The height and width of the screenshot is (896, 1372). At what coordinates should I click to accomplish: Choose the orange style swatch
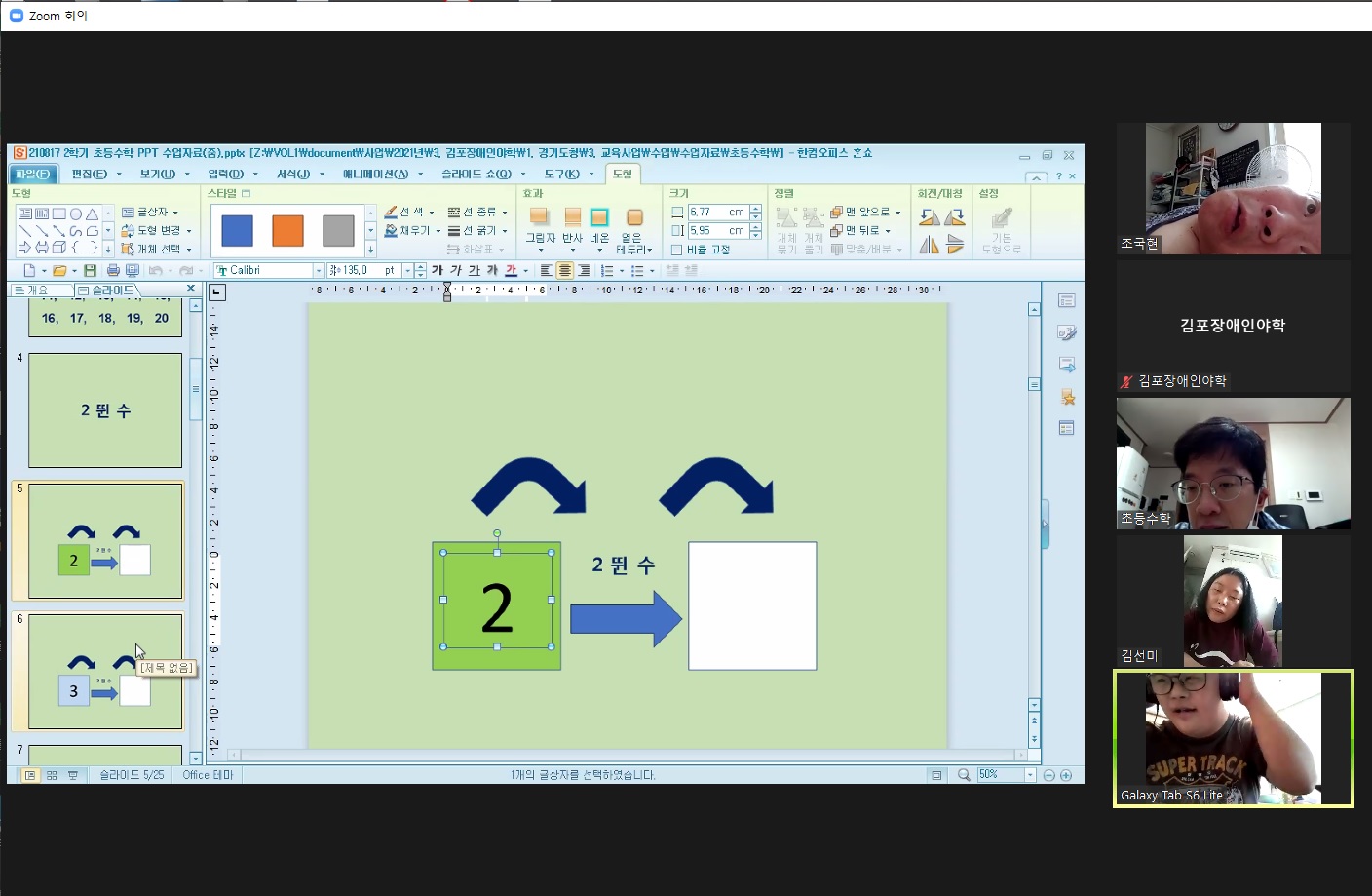coord(287,231)
